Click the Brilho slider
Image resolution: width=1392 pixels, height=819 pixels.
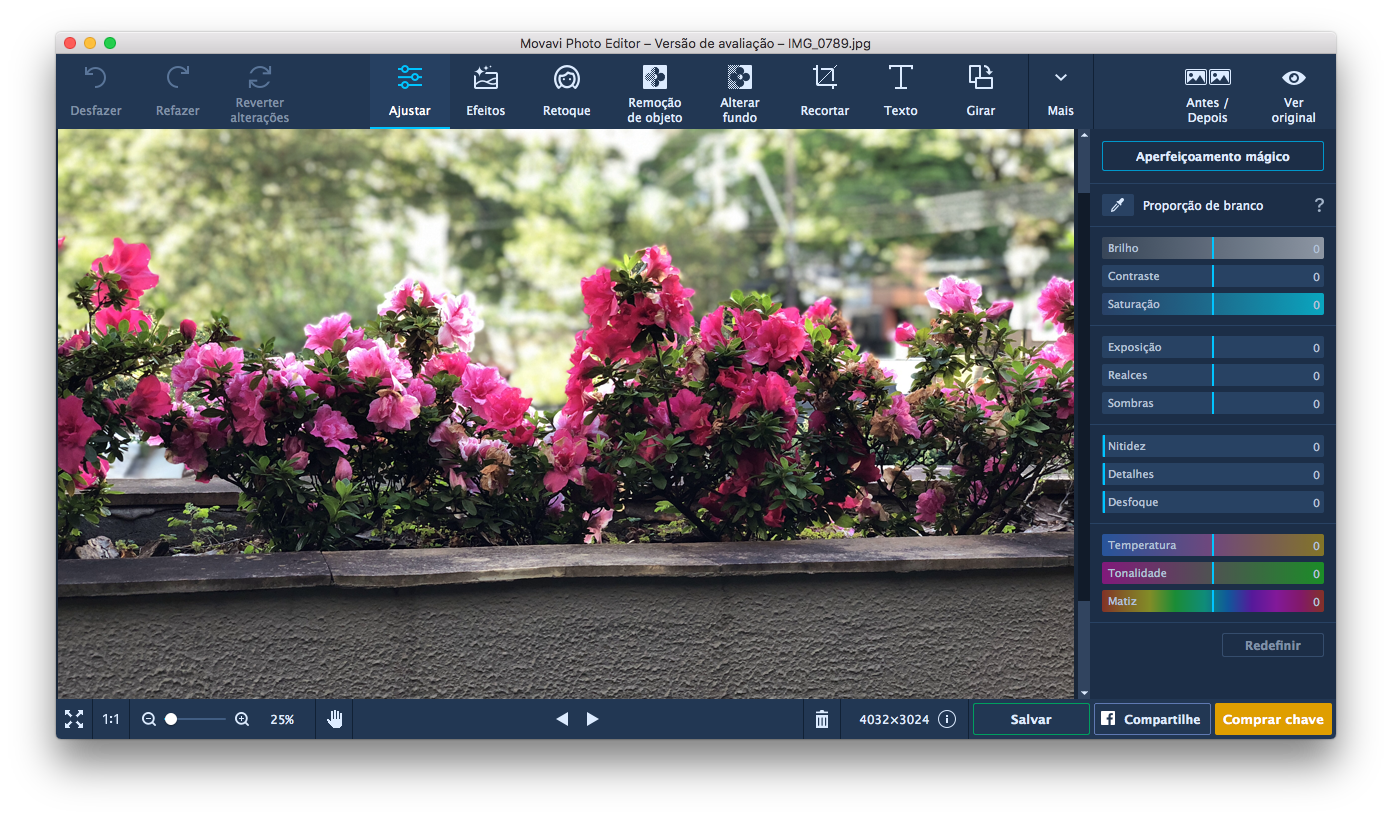(x=1213, y=248)
